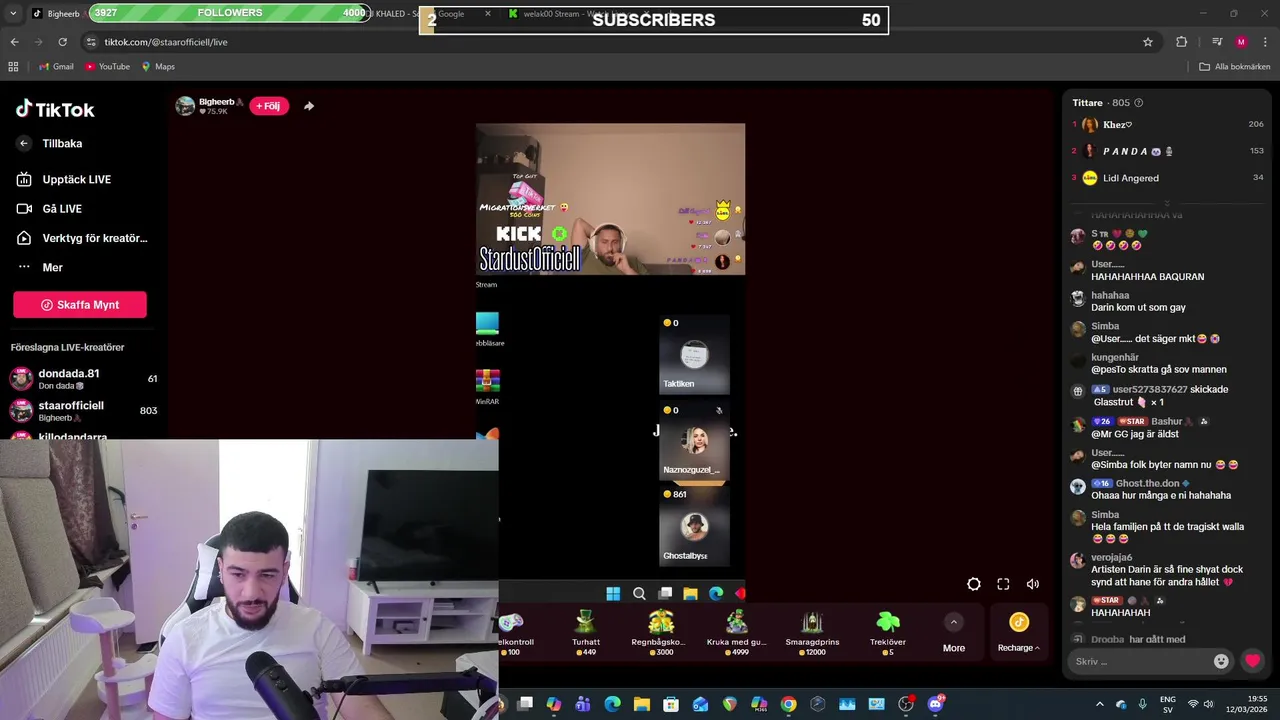This screenshot has width=1280, height=720.
Task: Open Discord in taskbar
Action: pyautogui.click(x=935, y=704)
